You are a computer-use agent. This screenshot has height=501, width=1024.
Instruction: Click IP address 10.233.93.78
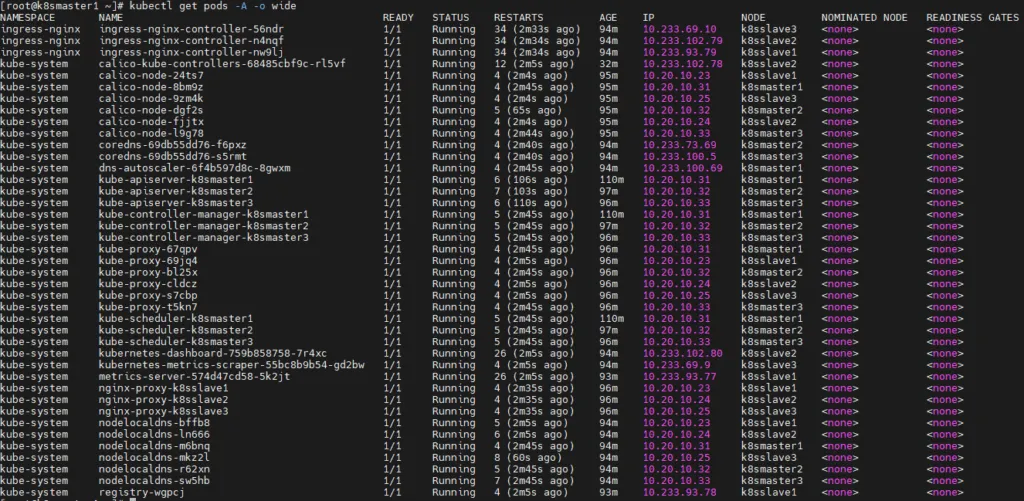(x=679, y=493)
